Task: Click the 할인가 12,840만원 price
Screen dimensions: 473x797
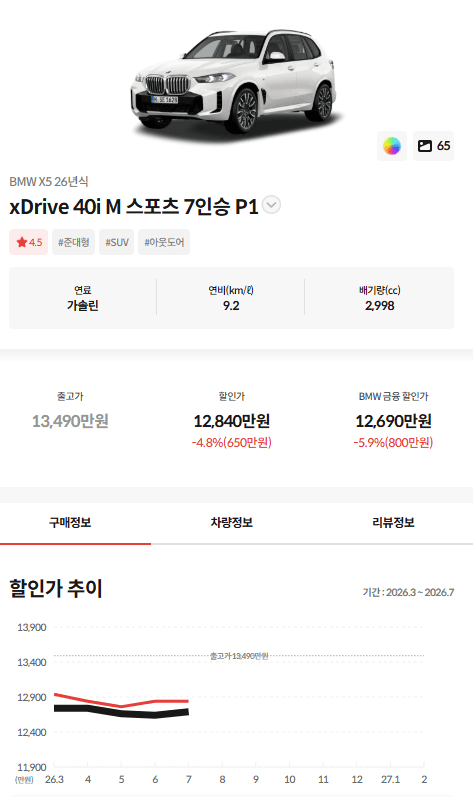Action: (x=232, y=421)
